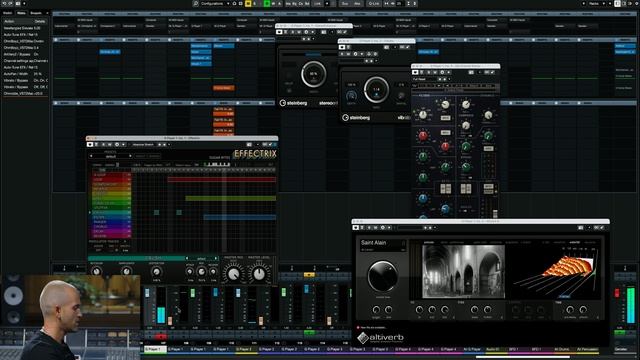
Task: Toggle the W write automation button in top toolbar
Action: coord(273,3)
